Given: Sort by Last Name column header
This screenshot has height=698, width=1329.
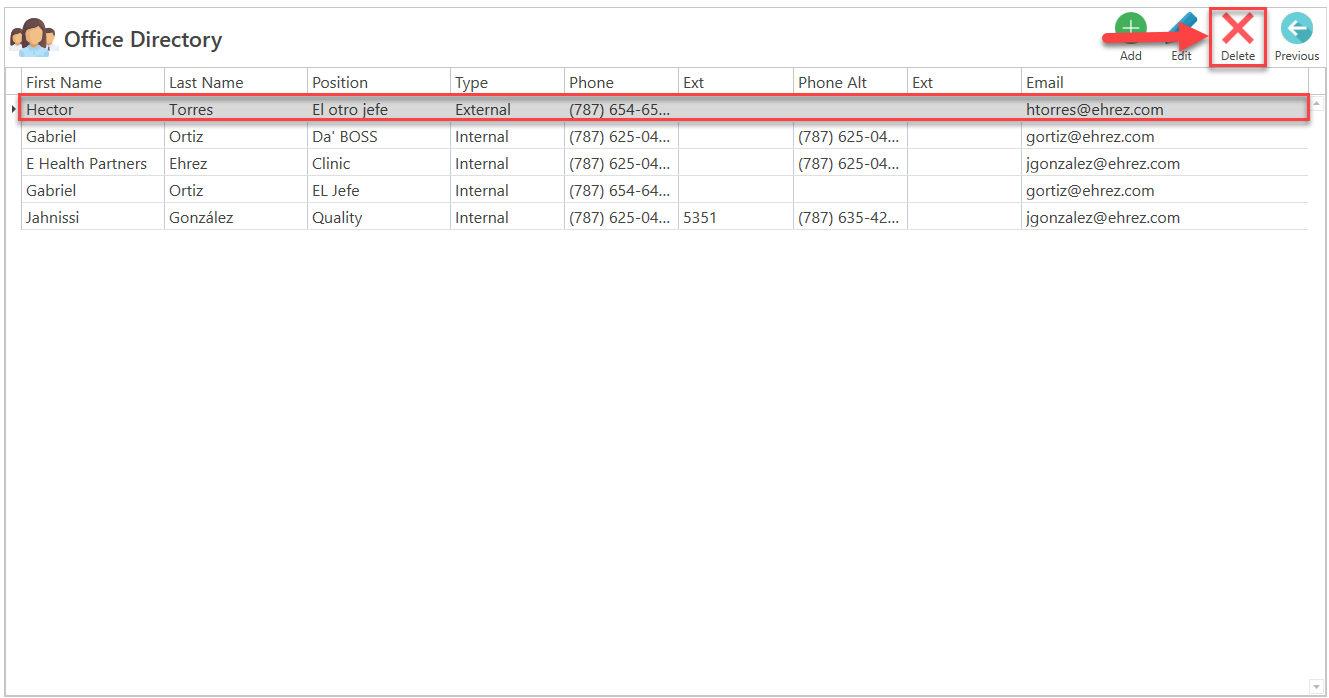Looking at the screenshot, I should point(236,82).
